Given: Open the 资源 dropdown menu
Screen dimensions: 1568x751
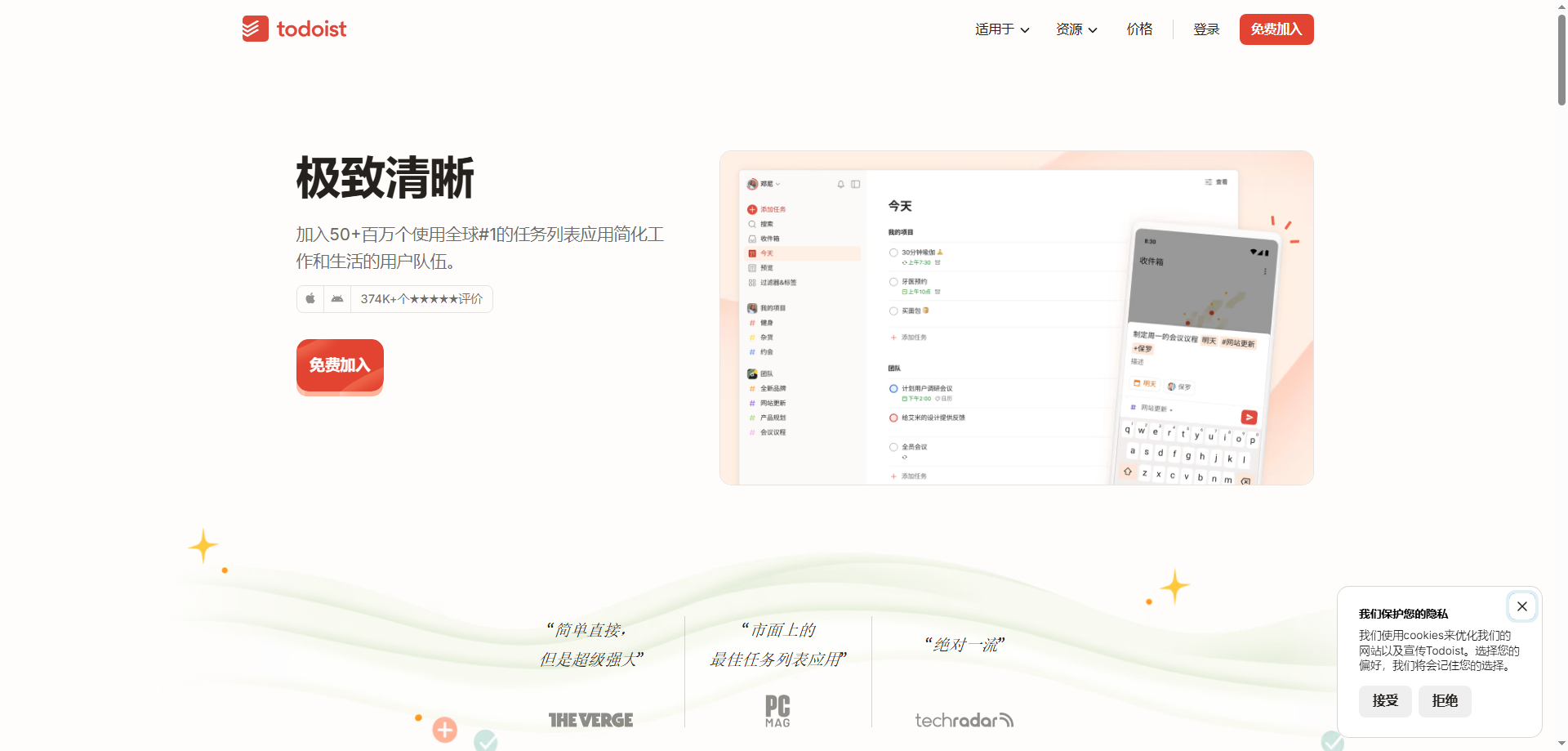Looking at the screenshot, I should [x=1076, y=29].
